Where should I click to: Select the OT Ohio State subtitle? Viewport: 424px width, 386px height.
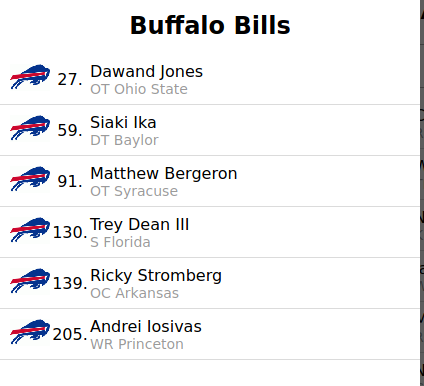139,89
